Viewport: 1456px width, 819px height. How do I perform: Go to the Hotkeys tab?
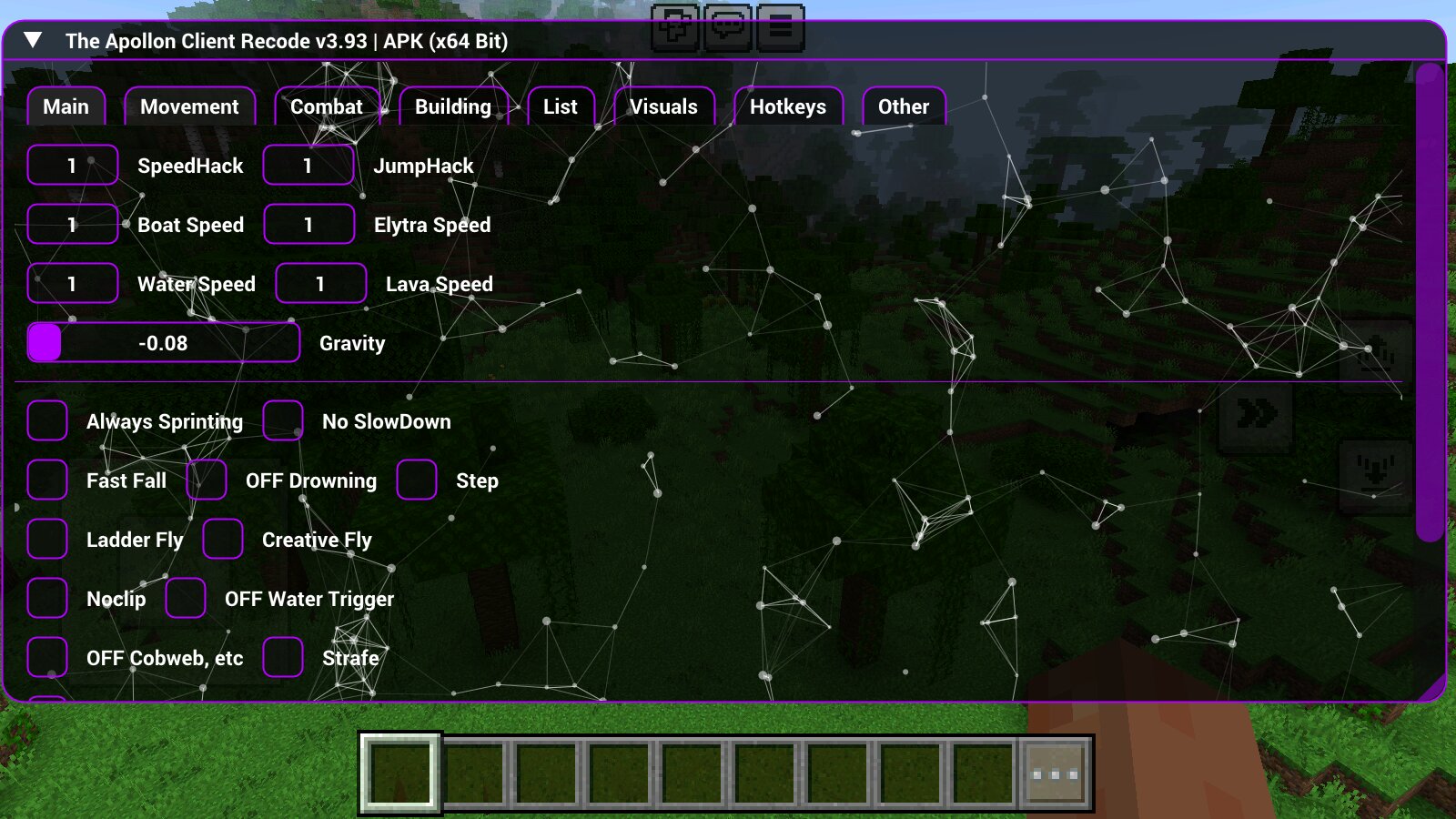(x=787, y=106)
